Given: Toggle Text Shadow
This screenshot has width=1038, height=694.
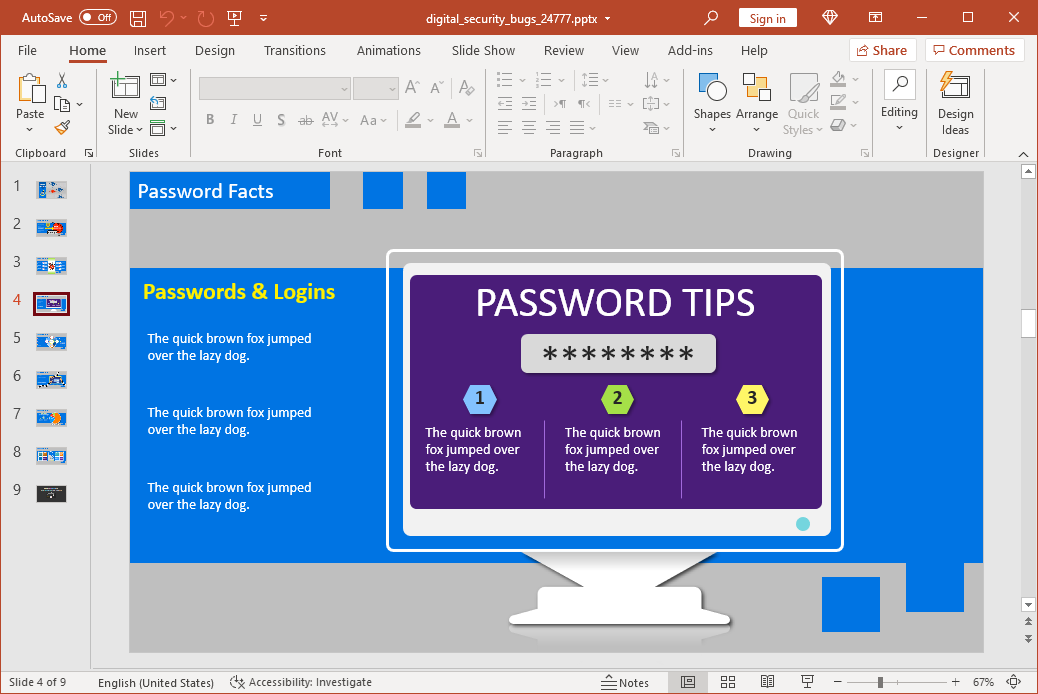Looking at the screenshot, I should (x=281, y=120).
